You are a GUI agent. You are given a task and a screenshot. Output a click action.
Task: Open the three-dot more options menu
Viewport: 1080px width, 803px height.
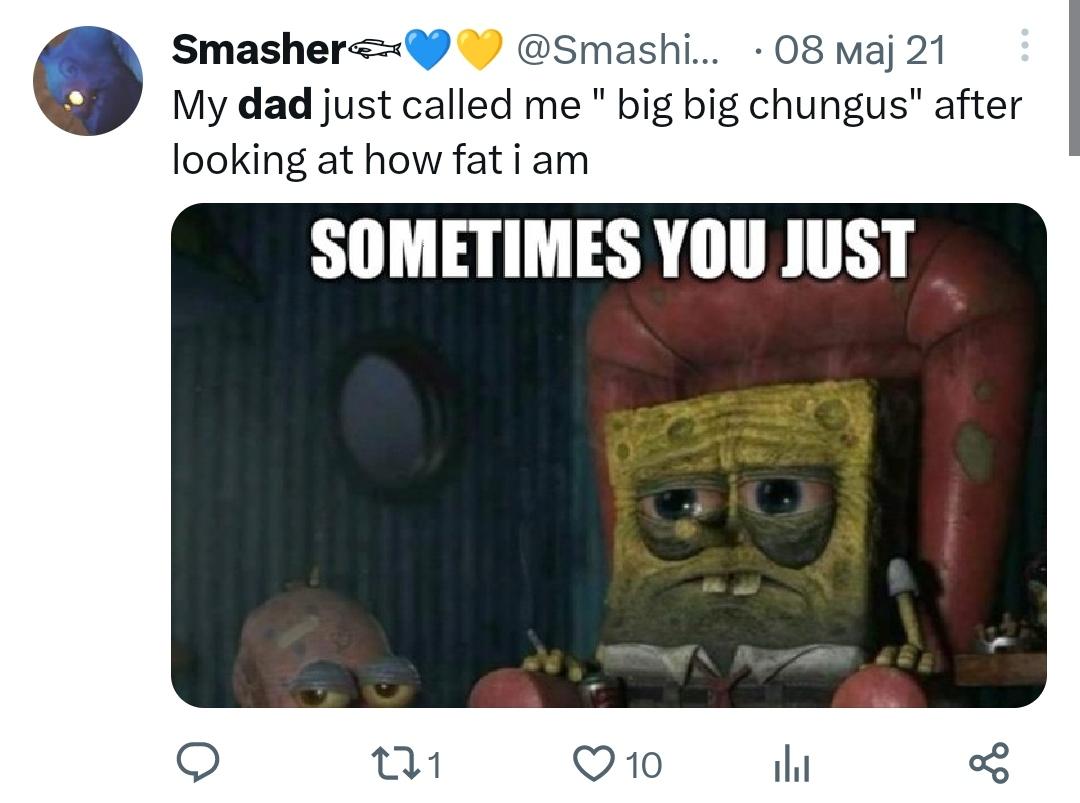click(x=1024, y=45)
